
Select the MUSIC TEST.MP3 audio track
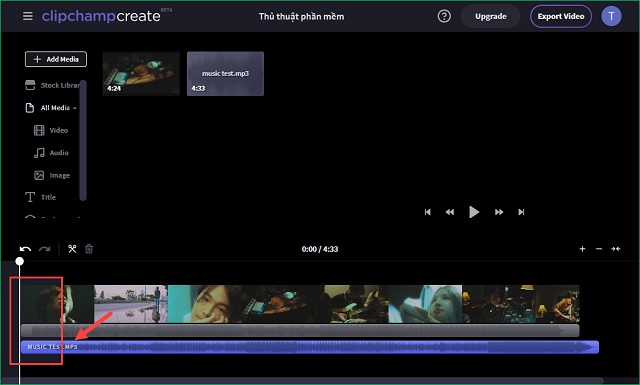[310, 347]
